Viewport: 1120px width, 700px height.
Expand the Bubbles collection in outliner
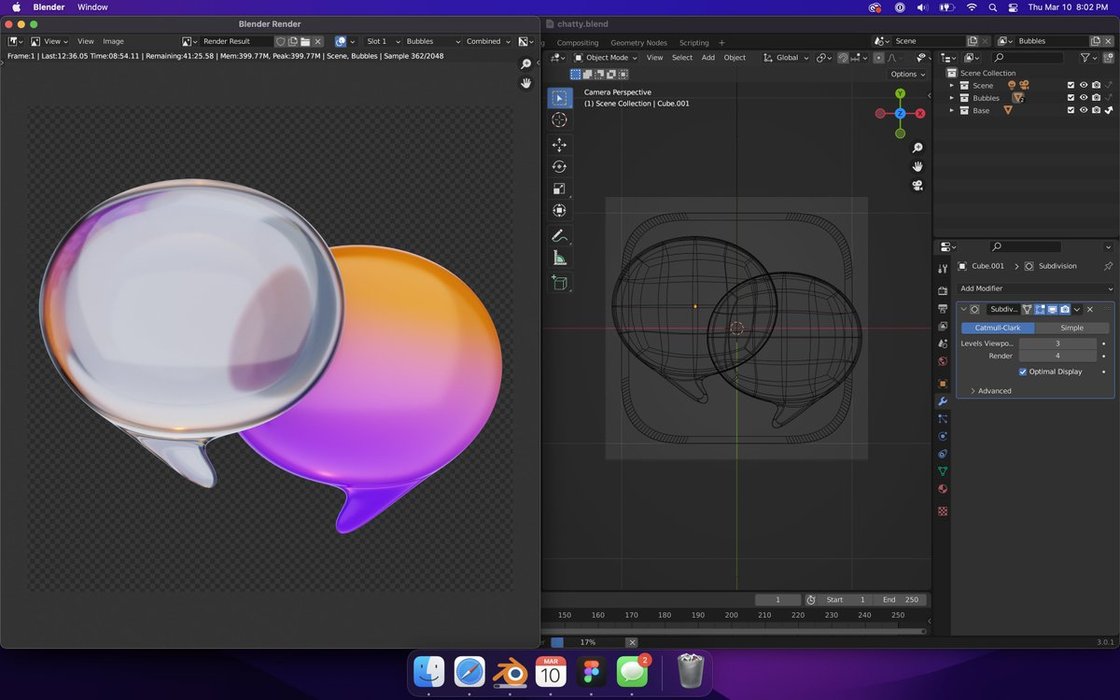[951, 98]
